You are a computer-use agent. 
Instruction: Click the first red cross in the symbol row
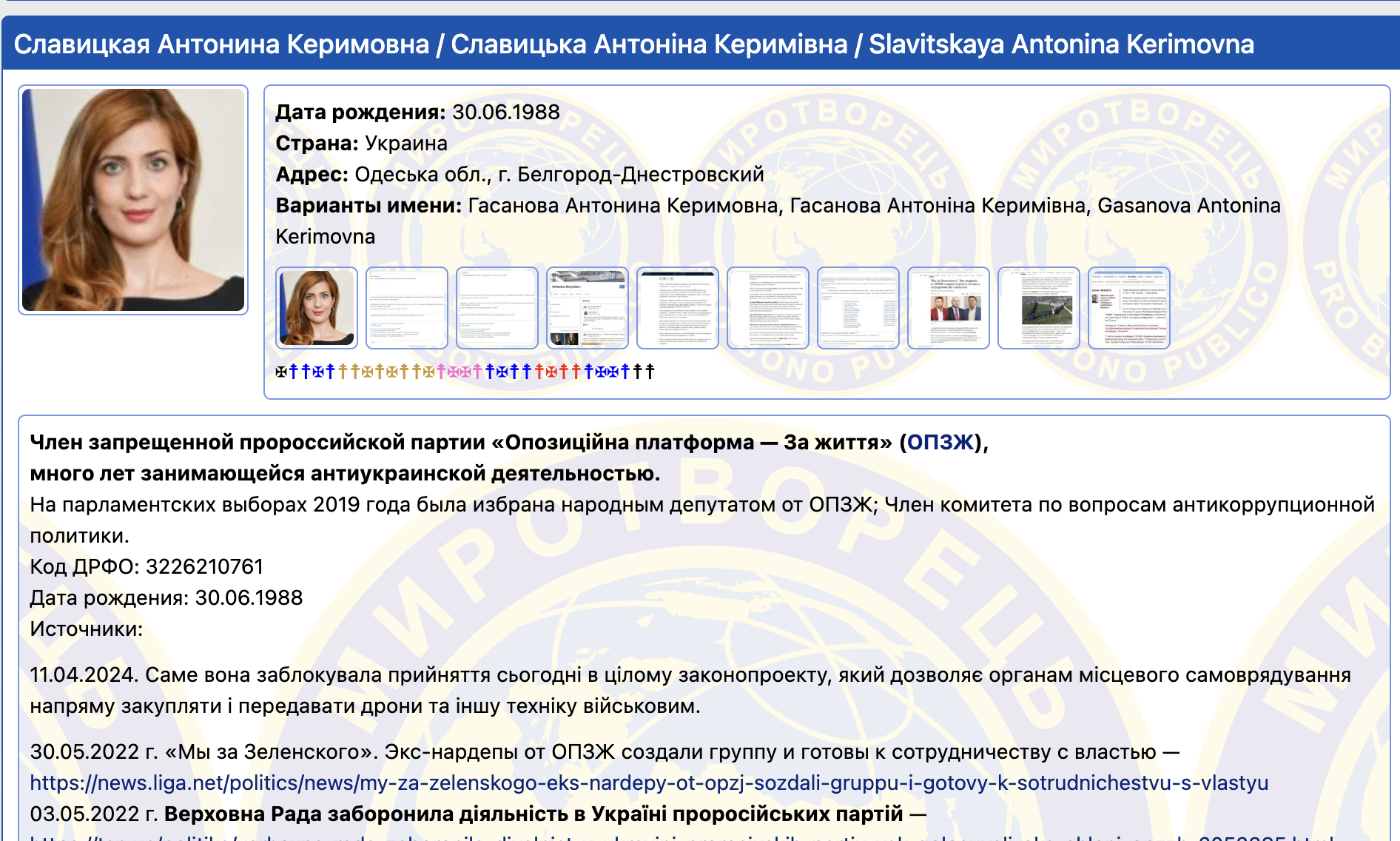tap(539, 372)
